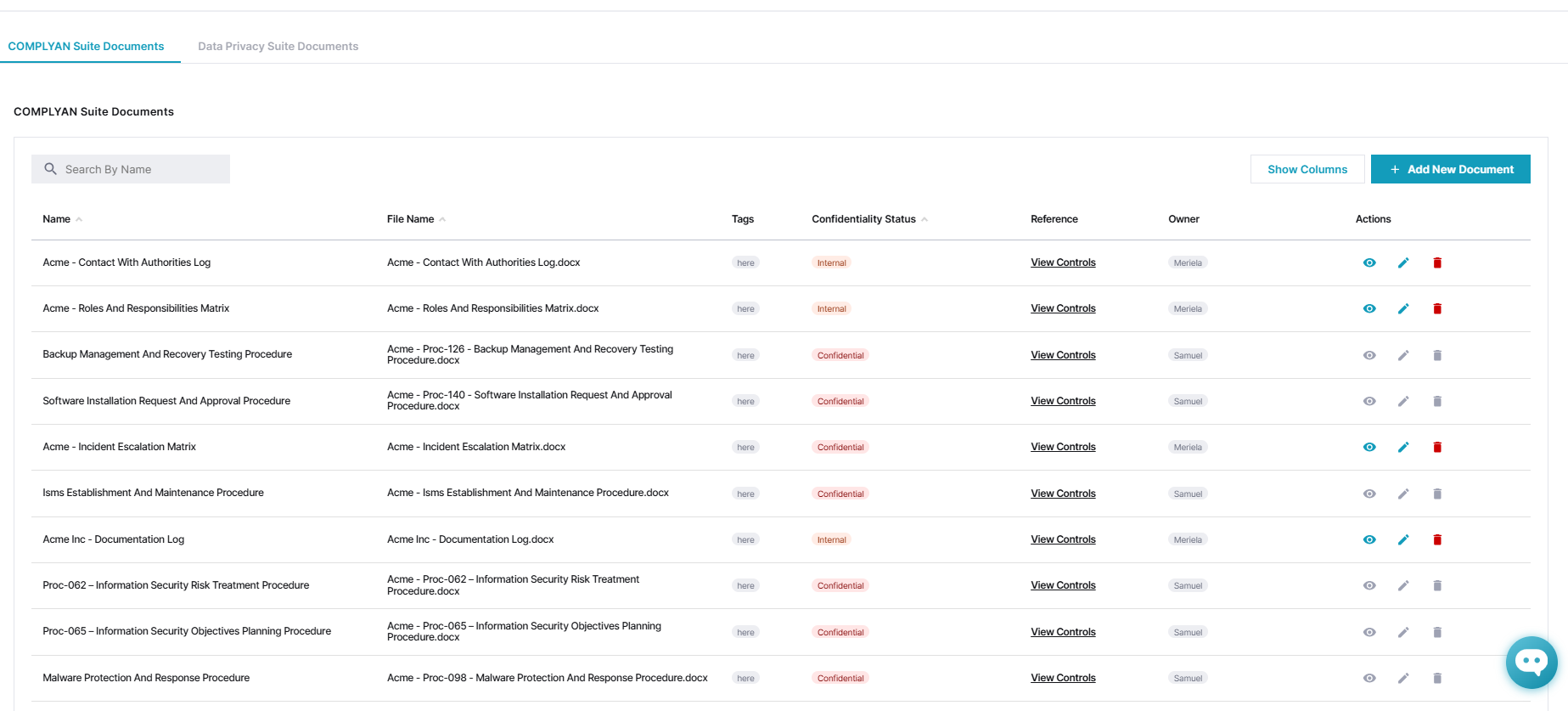Click the Add New Document button

(1450, 169)
